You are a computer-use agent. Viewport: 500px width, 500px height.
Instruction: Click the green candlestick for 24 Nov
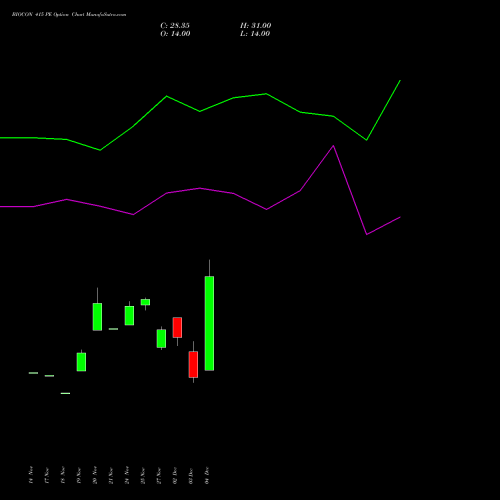click(x=129, y=315)
